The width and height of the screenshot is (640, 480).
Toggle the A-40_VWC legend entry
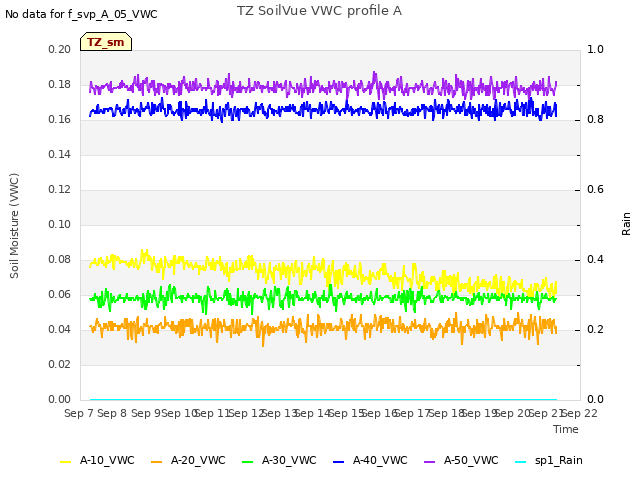click(370, 460)
